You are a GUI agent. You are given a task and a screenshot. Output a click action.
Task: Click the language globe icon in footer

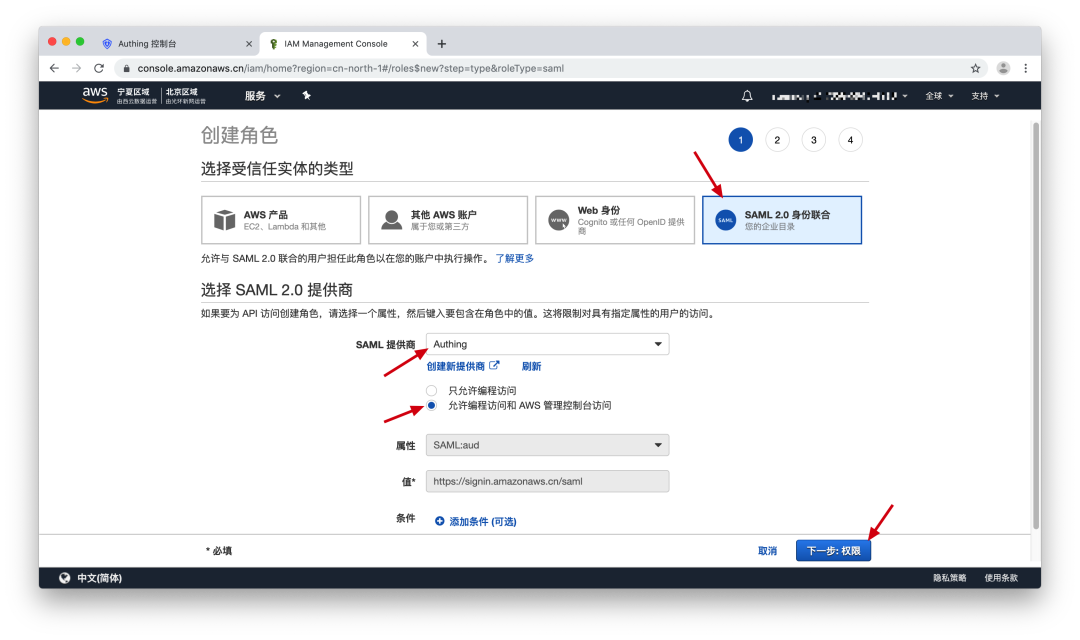click(x=64, y=578)
